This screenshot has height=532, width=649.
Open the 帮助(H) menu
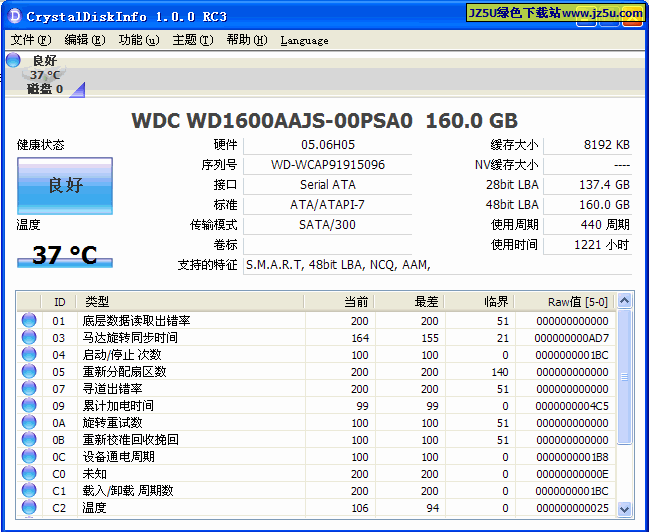(x=247, y=40)
